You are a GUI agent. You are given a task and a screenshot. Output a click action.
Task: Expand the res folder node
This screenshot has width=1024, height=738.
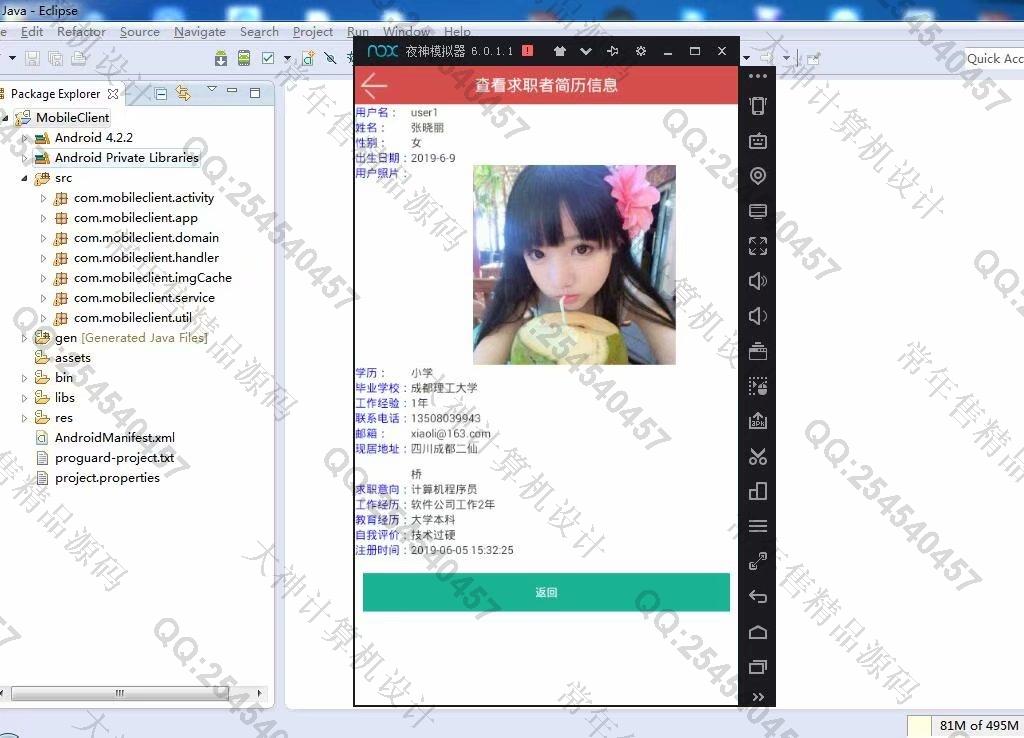(24, 418)
